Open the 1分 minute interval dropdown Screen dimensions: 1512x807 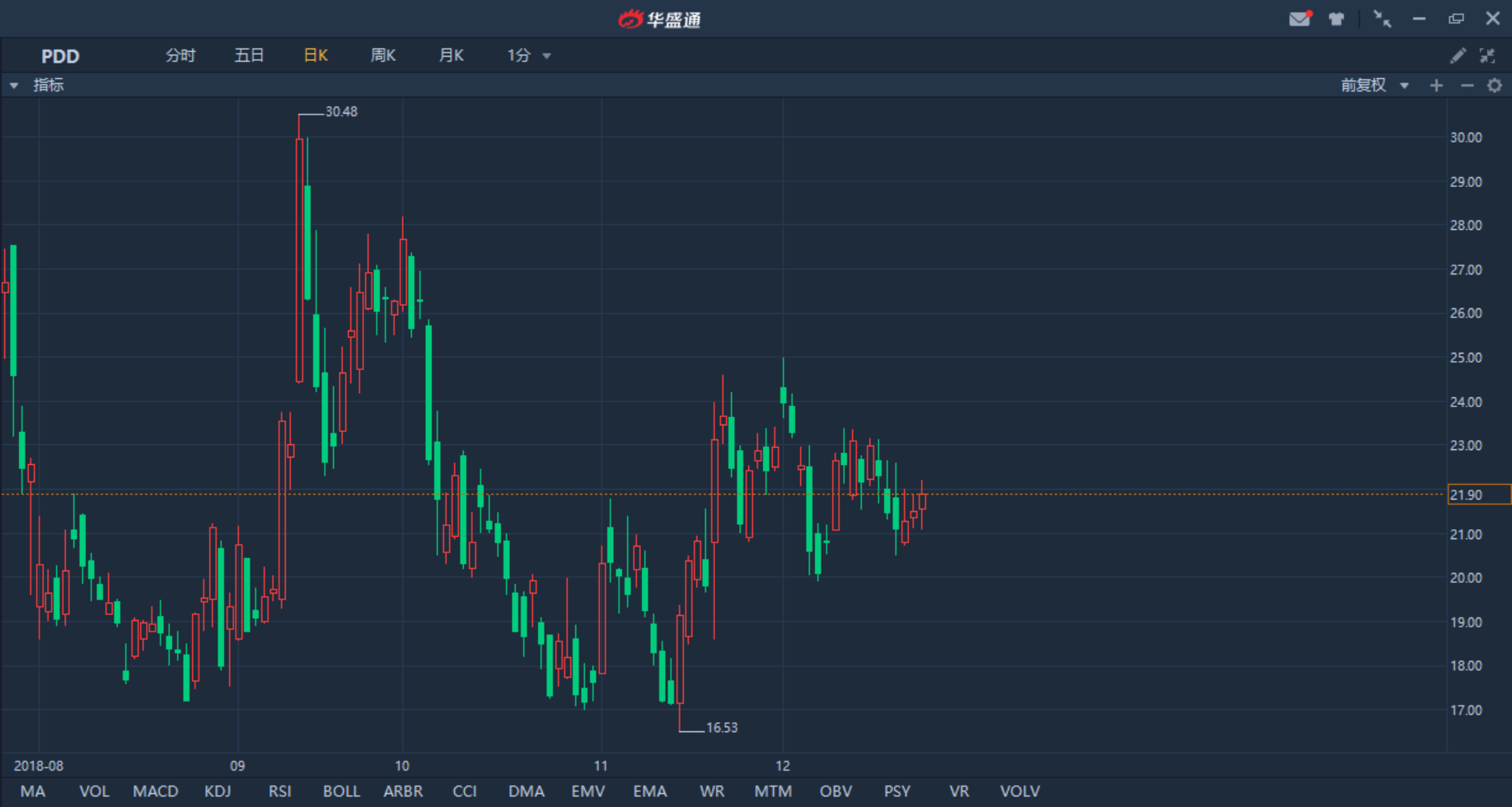pos(528,55)
